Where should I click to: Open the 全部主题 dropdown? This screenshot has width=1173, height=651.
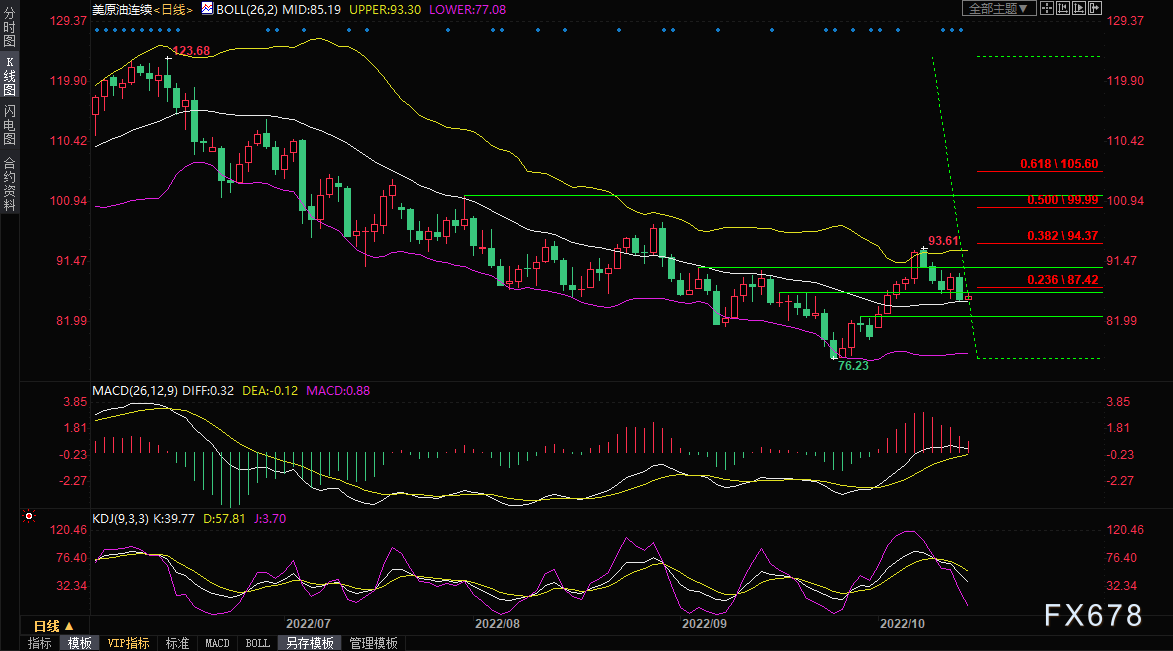tap(999, 8)
